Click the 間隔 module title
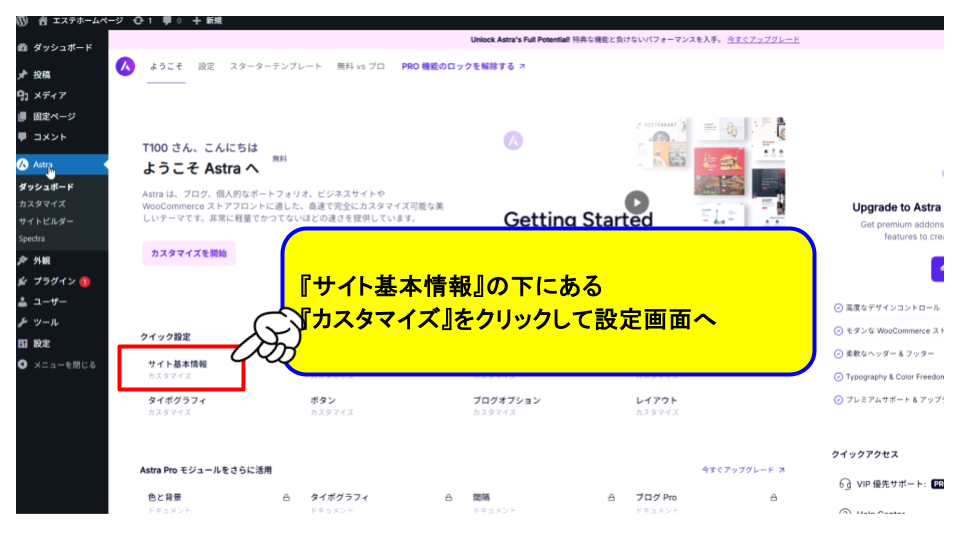Image resolution: width=960 pixels, height=540 pixels. 481,497
